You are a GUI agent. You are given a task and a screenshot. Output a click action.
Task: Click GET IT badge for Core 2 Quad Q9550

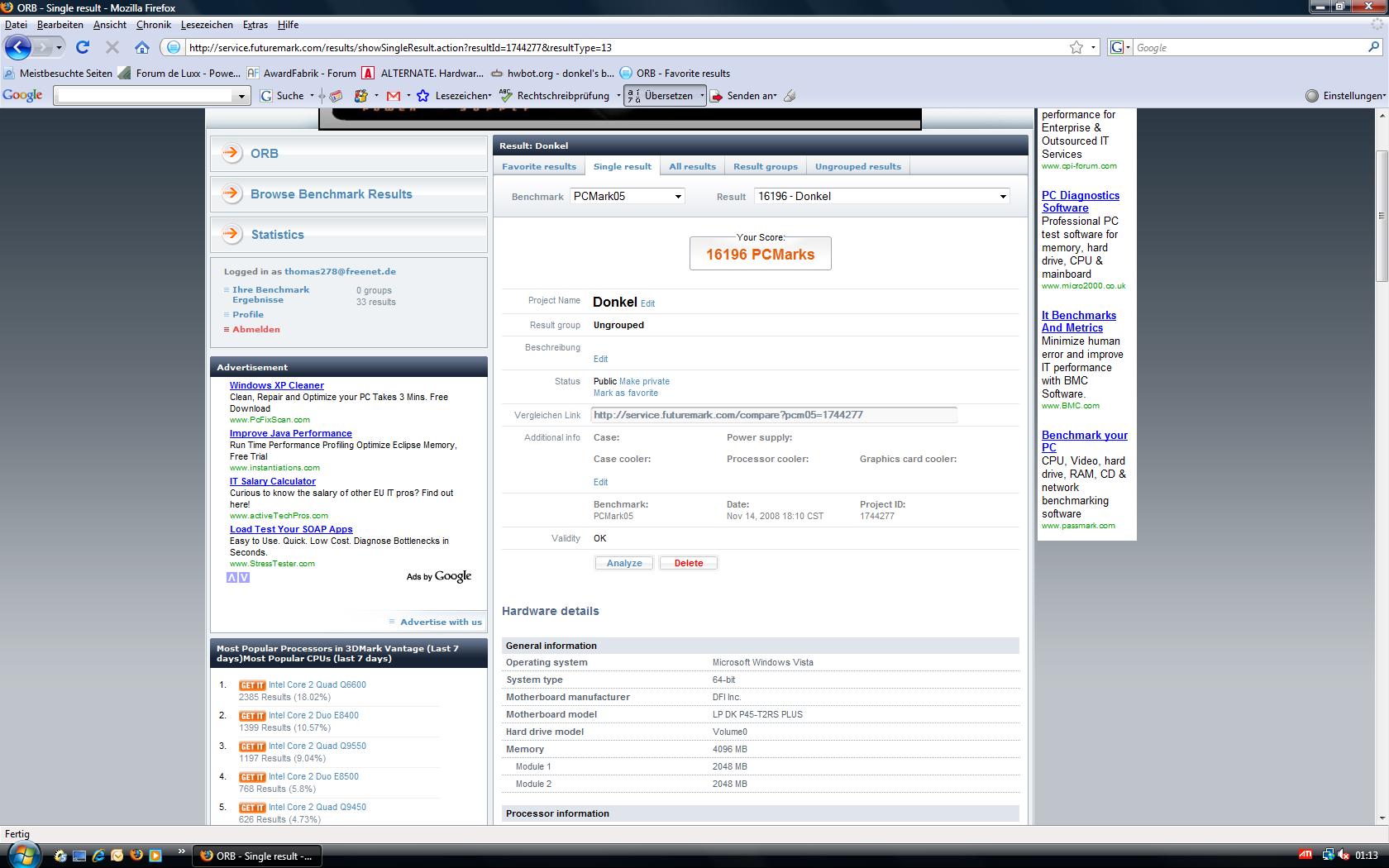(252, 746)
